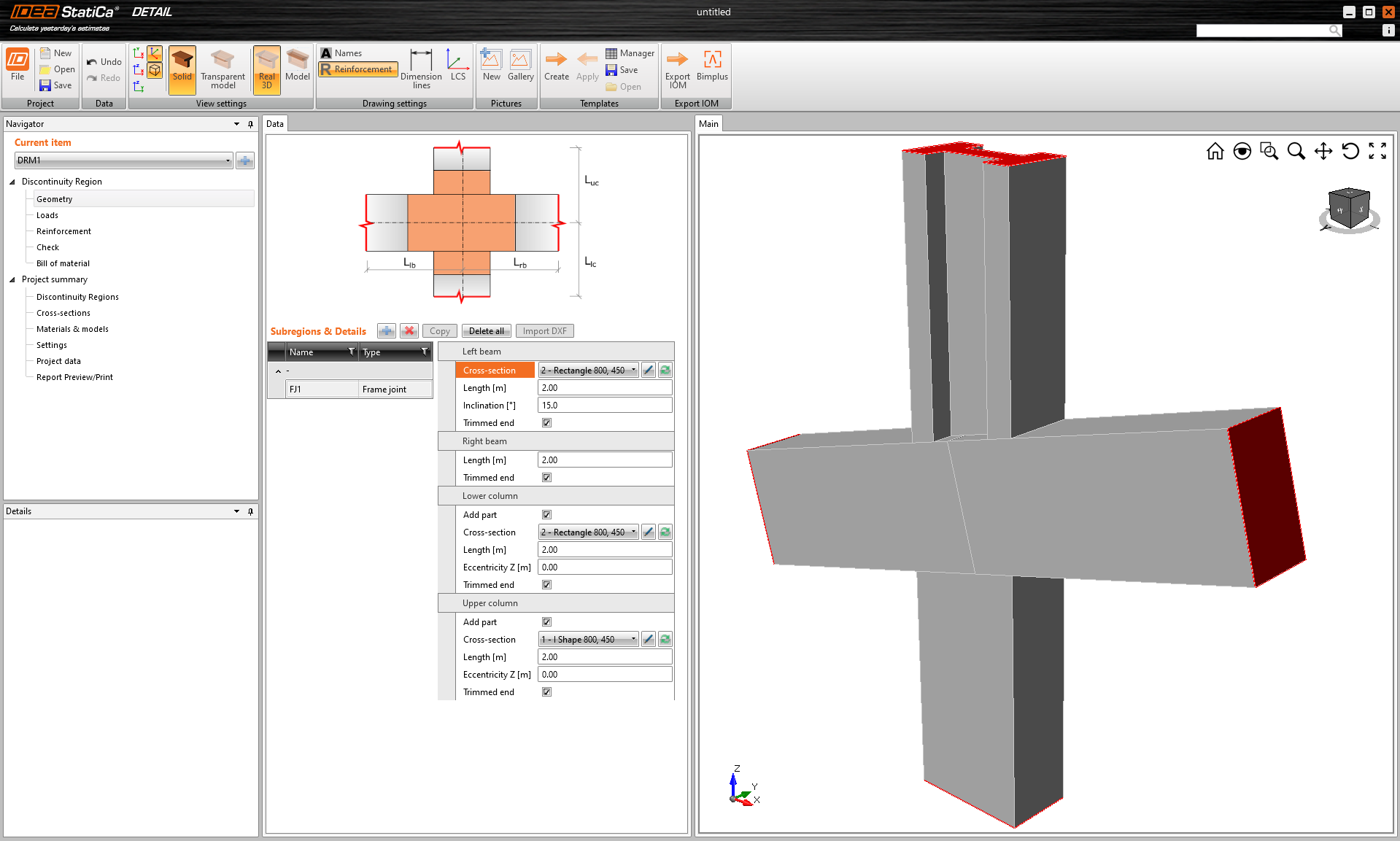Click the Bimplus export icon

(712, 66)
